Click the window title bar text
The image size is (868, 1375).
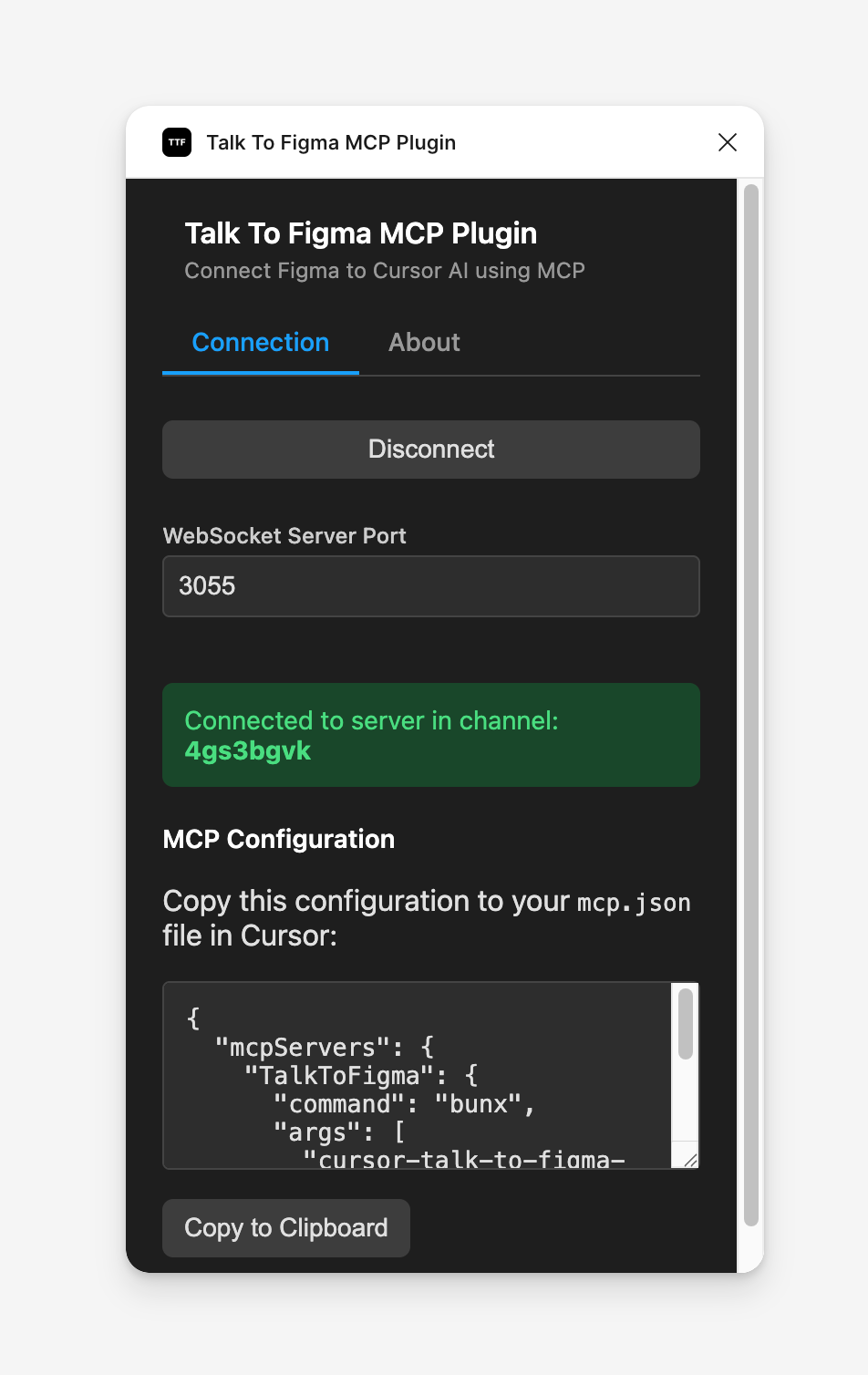pos(331,142)
